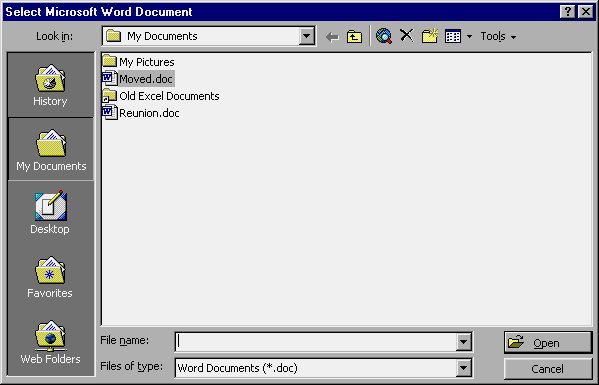Open the Tools menu

click(x=498, y=37)
